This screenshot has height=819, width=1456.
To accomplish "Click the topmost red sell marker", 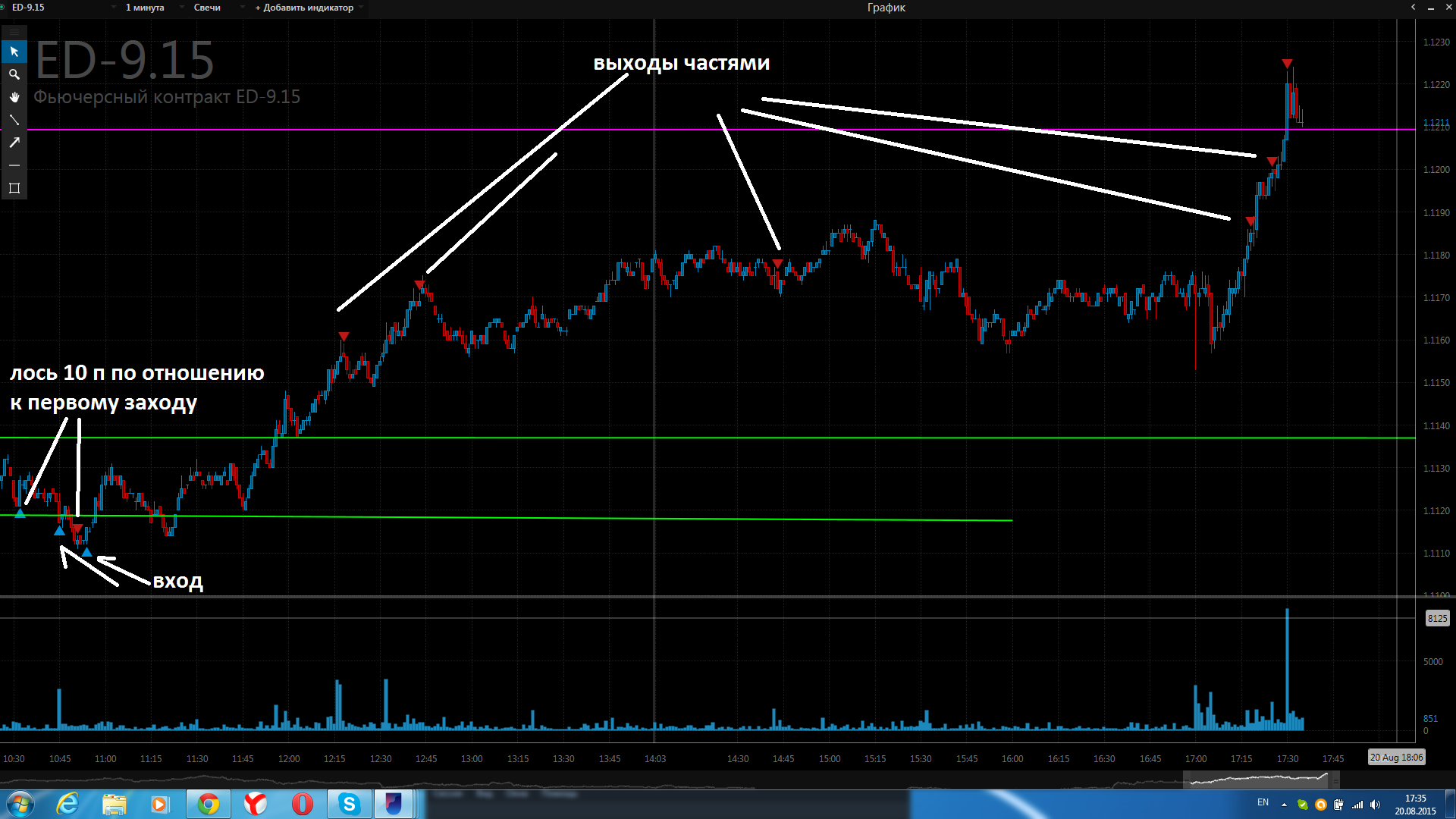I will (1287, 64).
